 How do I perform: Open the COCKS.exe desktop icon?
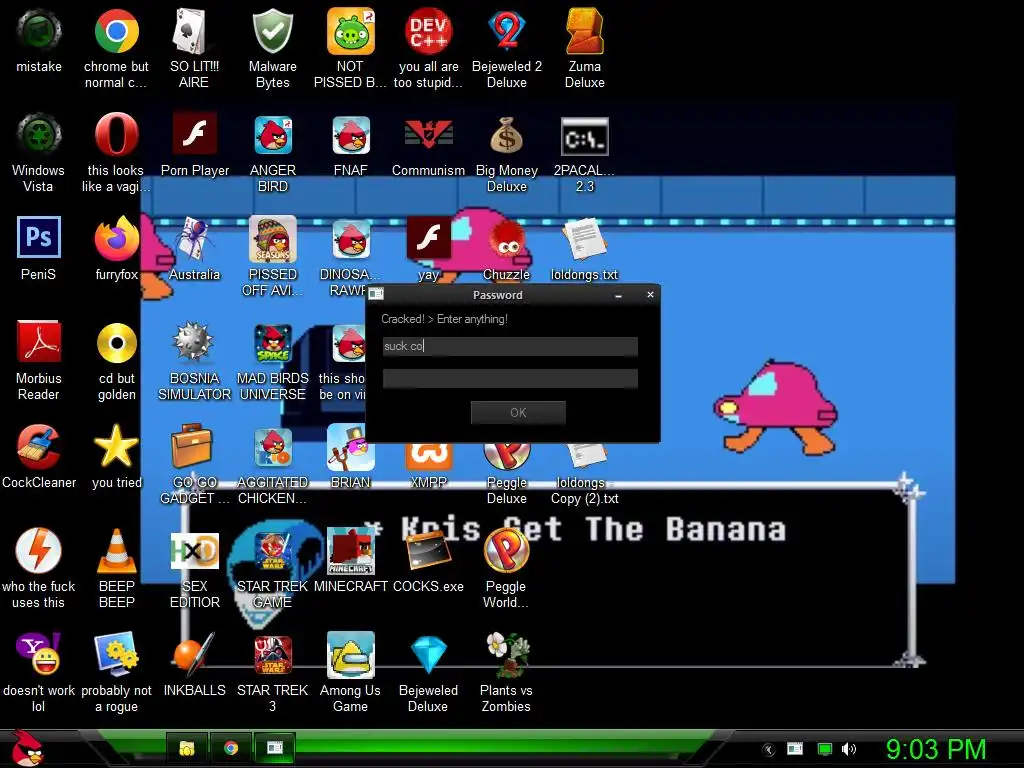428,552
